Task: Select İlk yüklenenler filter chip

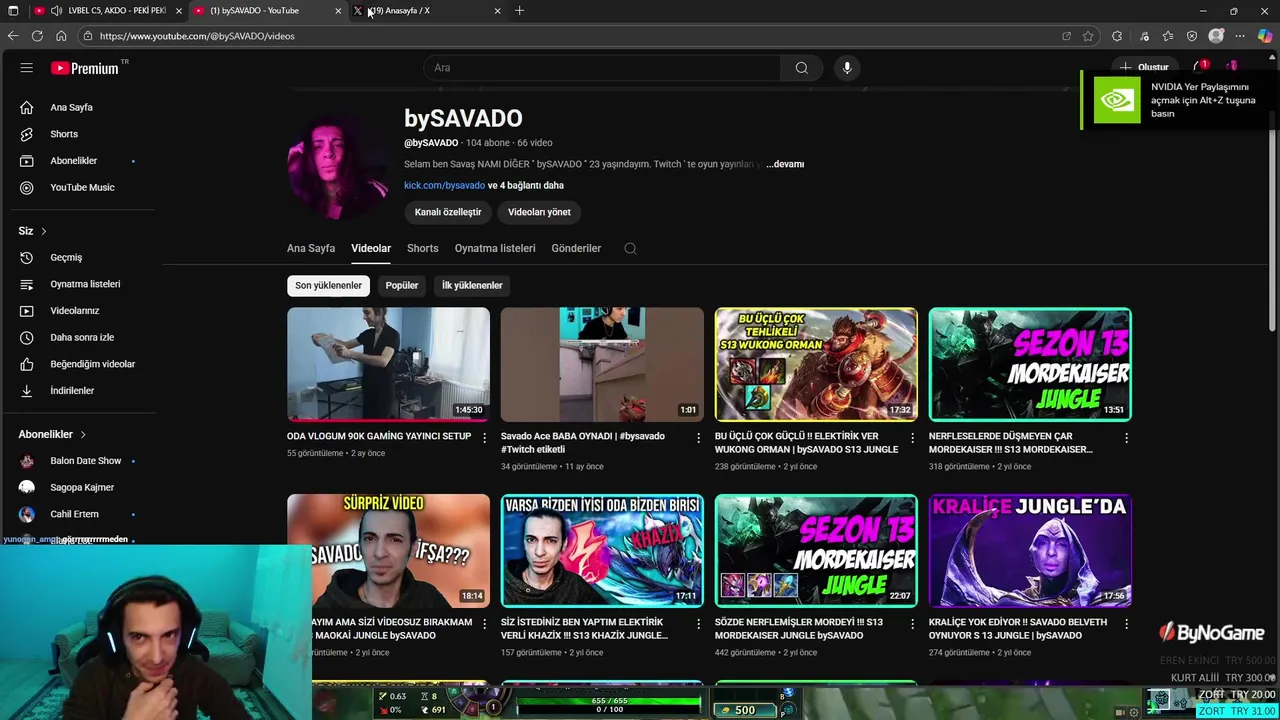Action: (x=472, y=285)
